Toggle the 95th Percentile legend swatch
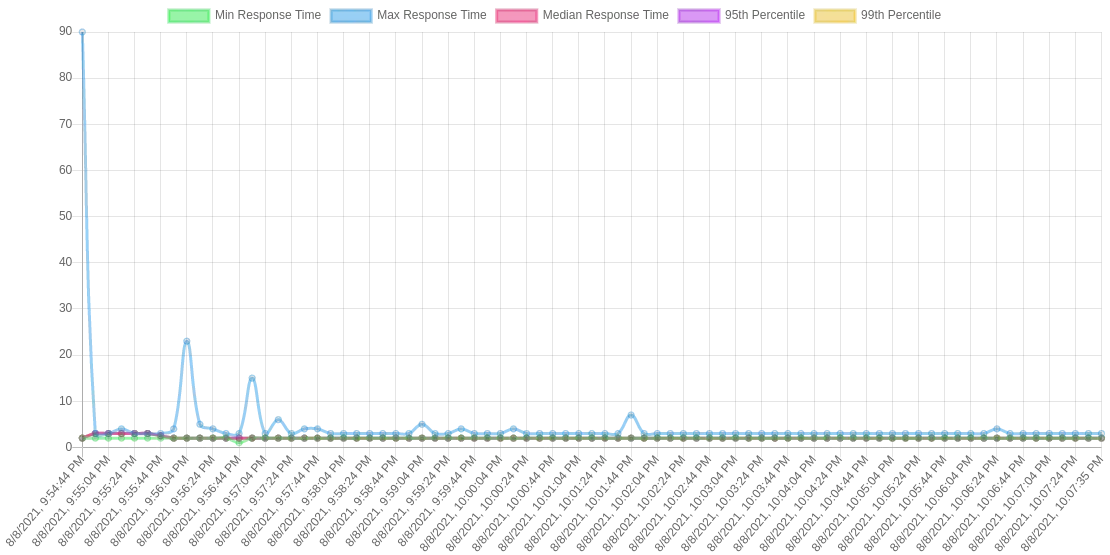This screenshot has height=555, width=1110. pyautogui.click(x=699, y=15)
